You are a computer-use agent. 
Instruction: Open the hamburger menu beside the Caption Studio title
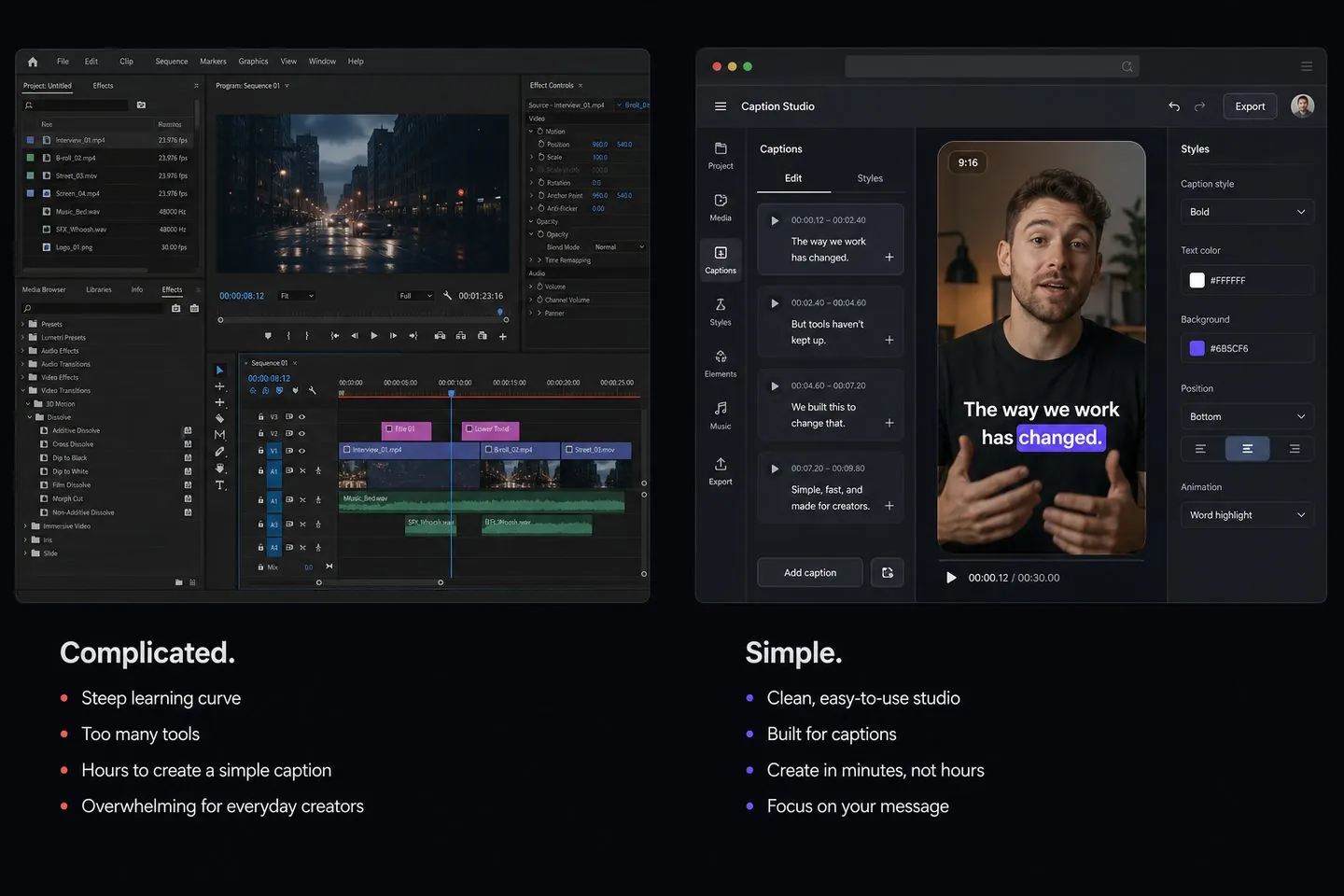coord(721,106)
